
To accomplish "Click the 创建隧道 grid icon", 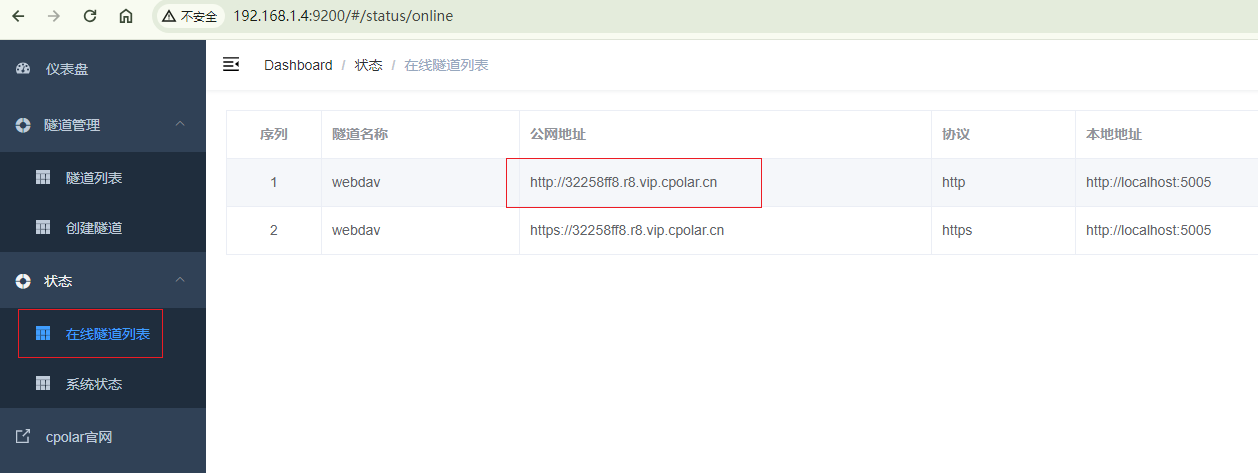I will click(x=43, y=227).
